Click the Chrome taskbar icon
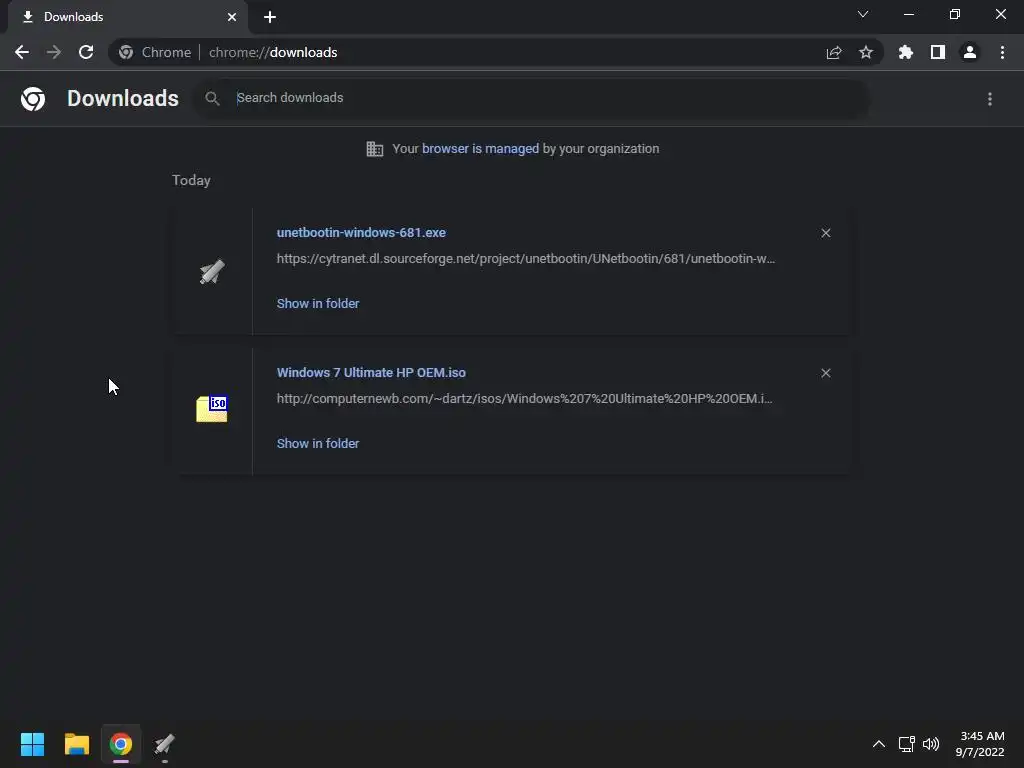 121,744
